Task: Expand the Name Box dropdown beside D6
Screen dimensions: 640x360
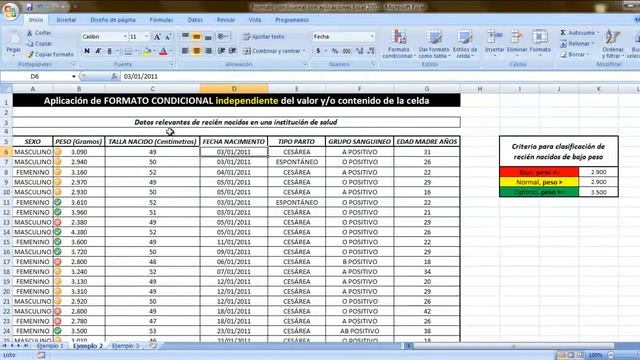Action: pos(73,76)
